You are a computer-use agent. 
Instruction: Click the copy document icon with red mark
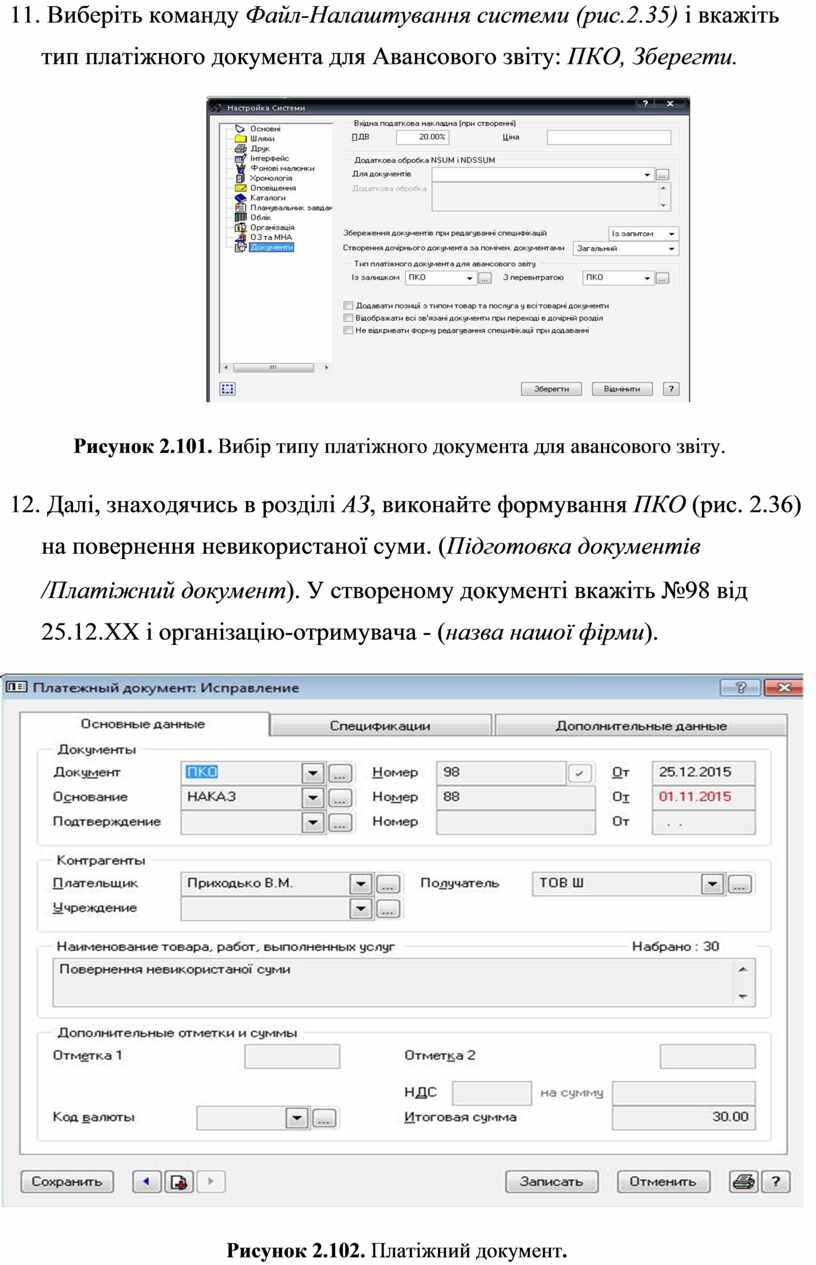point(178,1181)
